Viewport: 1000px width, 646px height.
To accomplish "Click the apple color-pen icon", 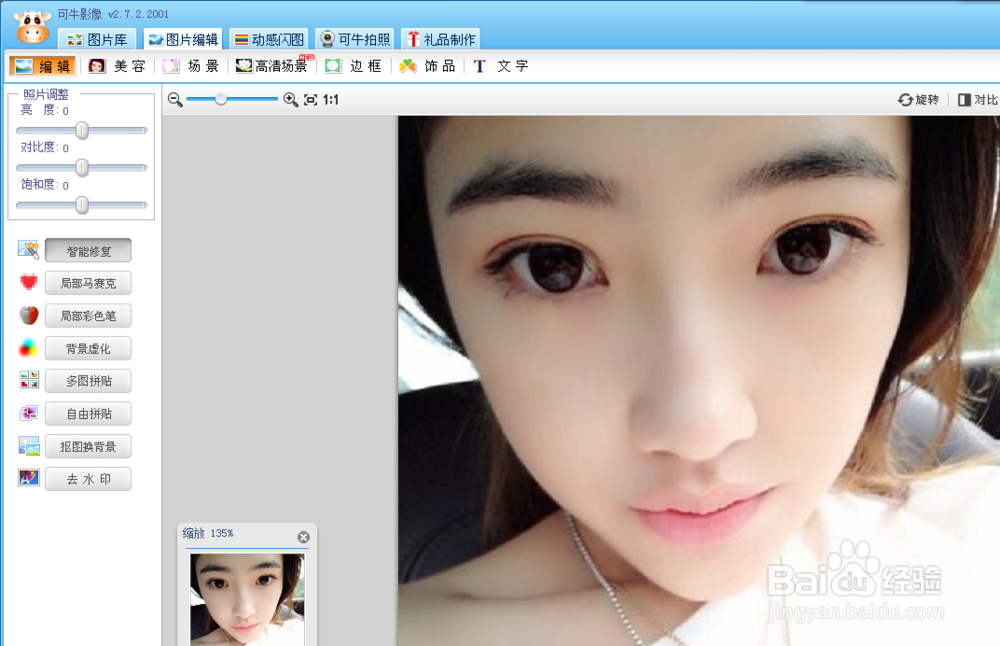I will click(x=29, y=315).
